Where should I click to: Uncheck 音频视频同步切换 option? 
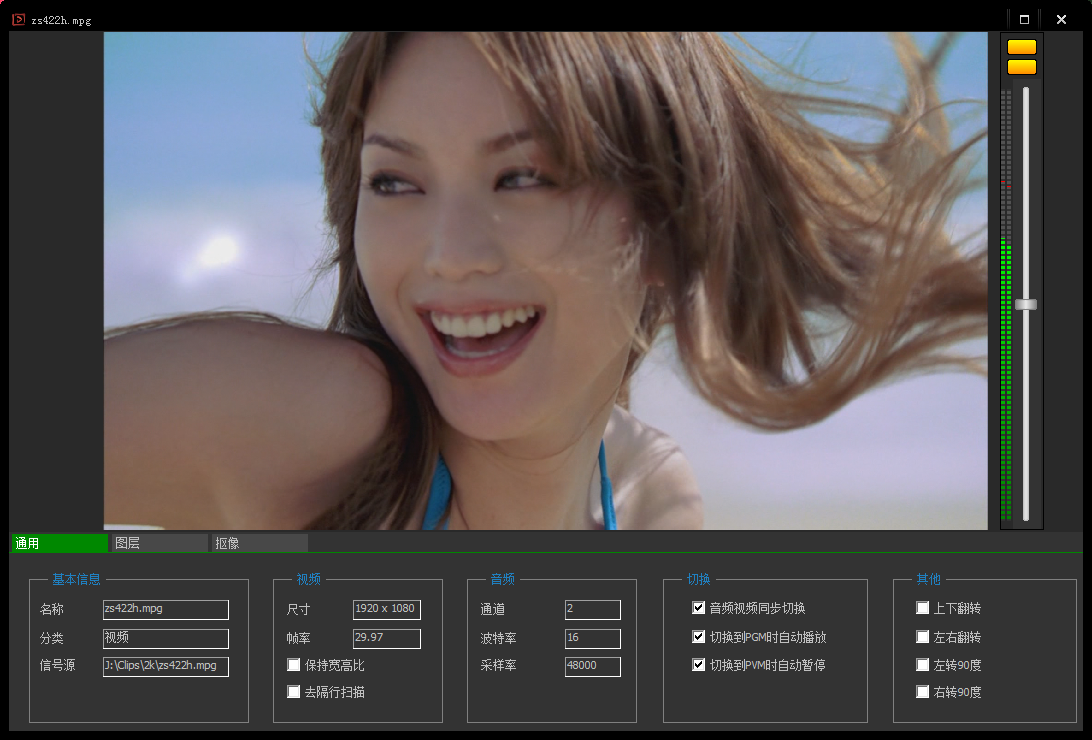699,608
